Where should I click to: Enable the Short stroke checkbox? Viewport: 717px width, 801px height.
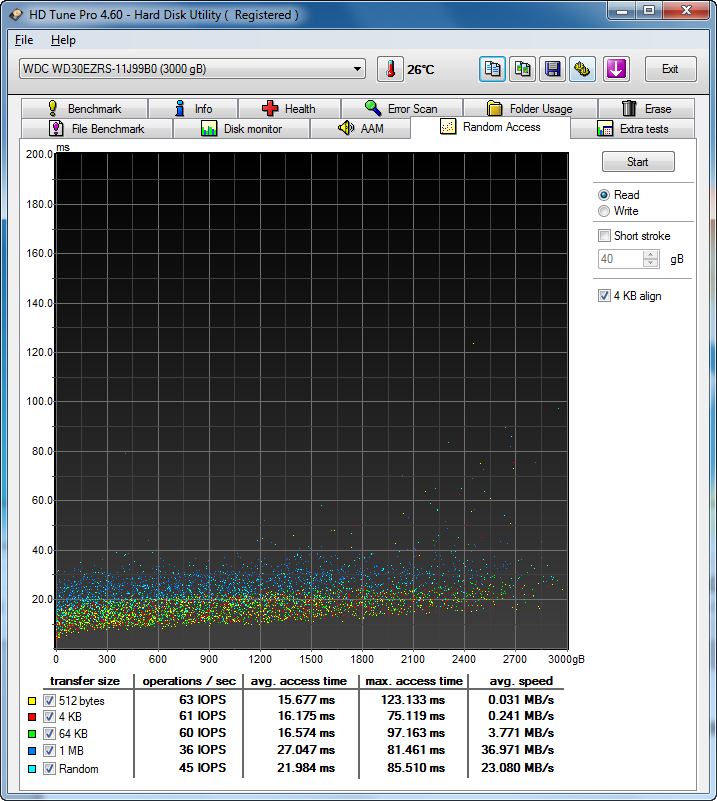604,236
